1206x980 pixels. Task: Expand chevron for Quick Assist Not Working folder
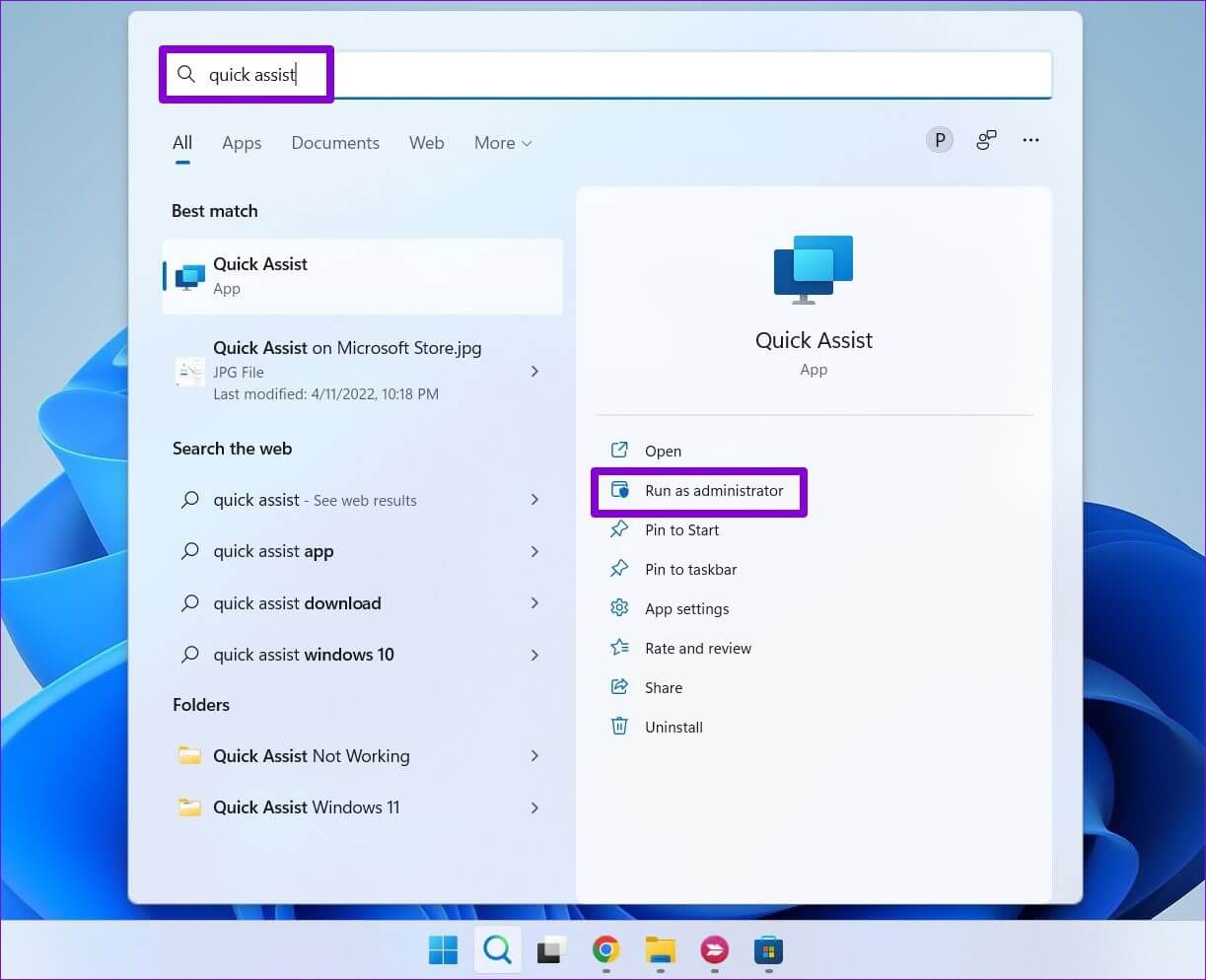tap(534, 756)
